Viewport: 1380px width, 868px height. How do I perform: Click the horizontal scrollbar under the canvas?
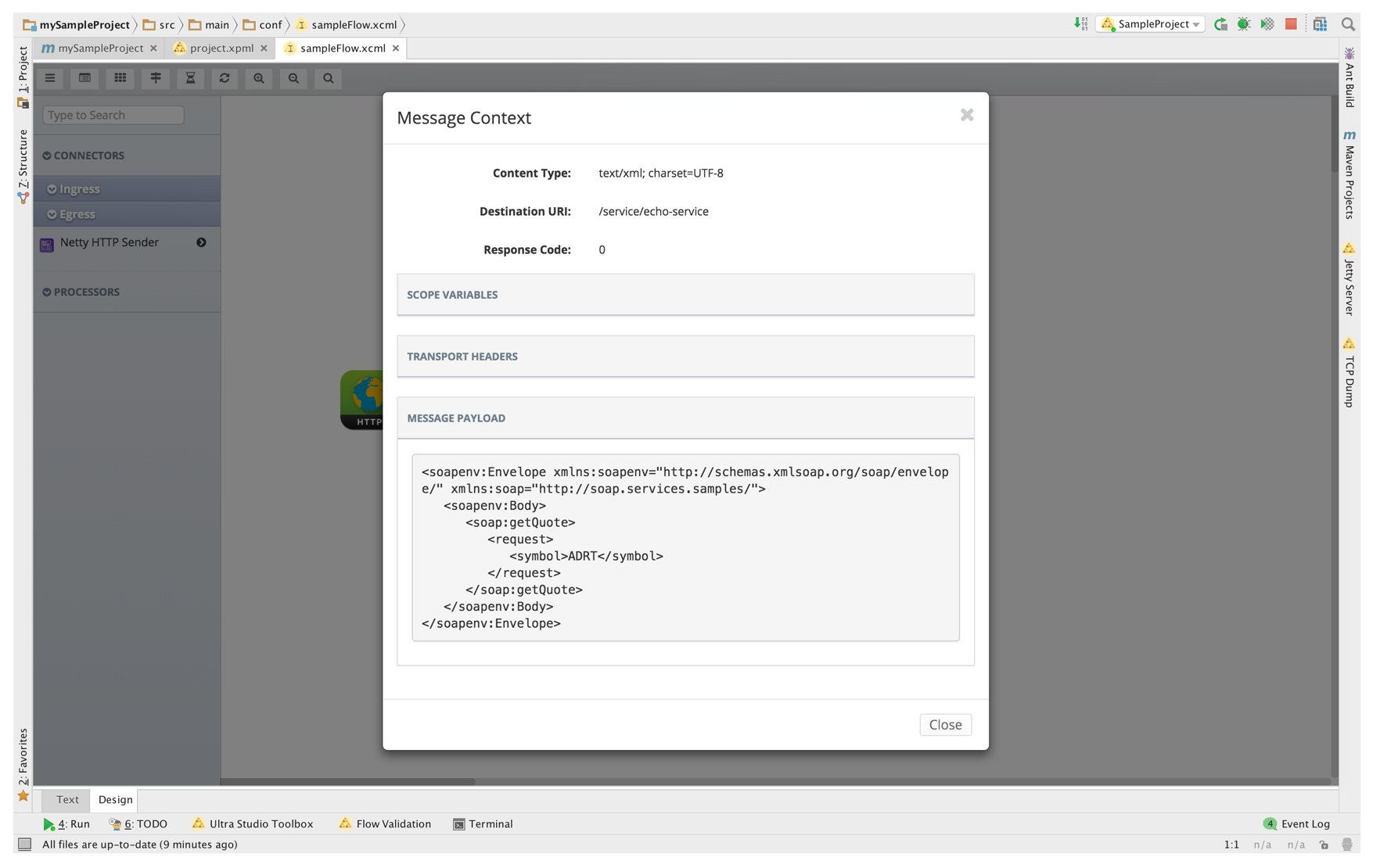tap(348, 781)
